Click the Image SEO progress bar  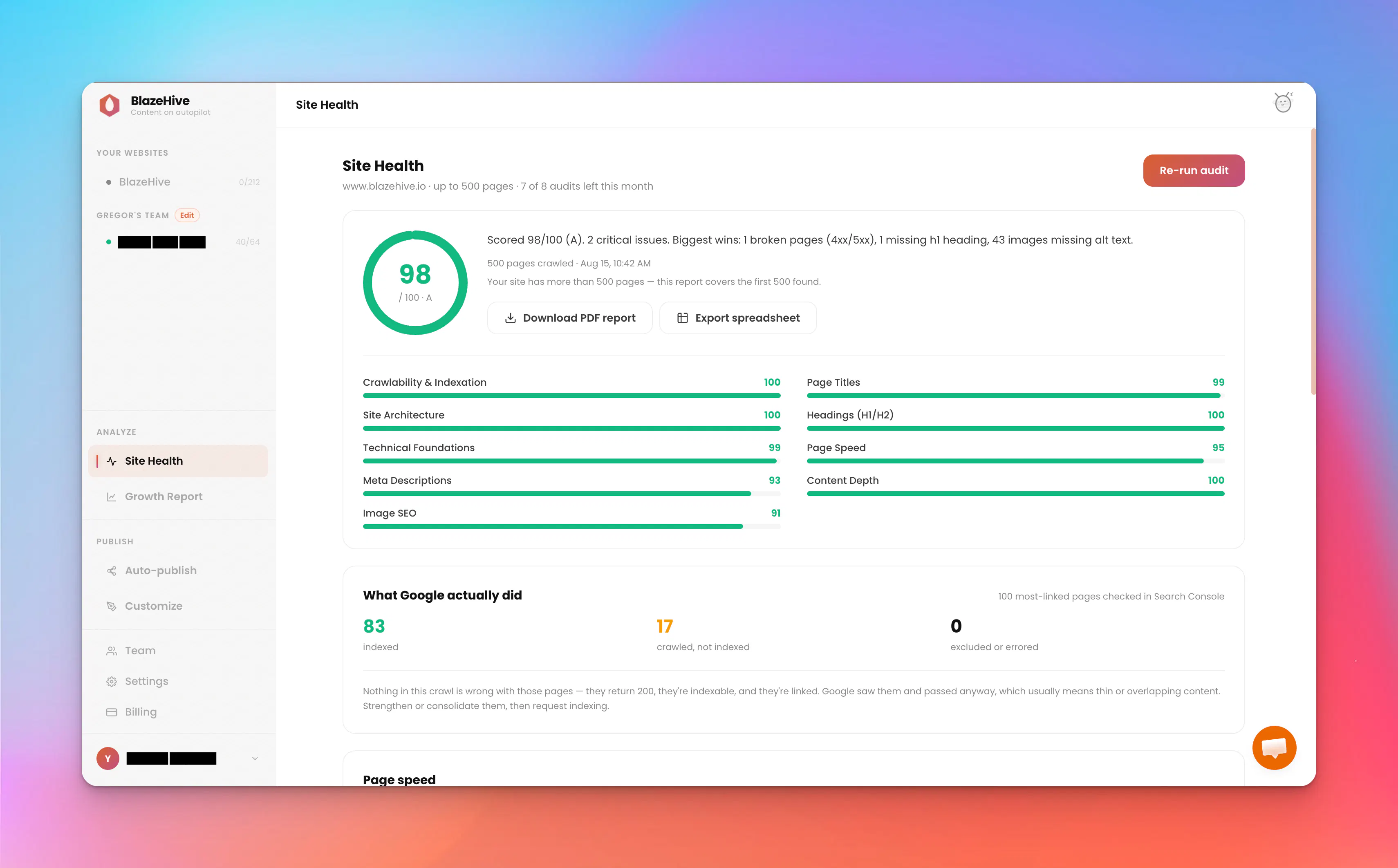(571, 526)
